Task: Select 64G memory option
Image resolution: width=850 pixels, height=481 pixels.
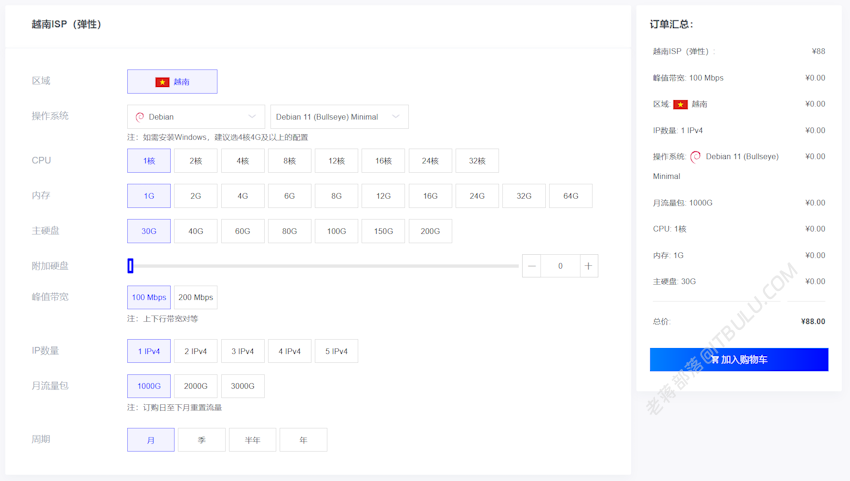Action: [x=571, y=196]
